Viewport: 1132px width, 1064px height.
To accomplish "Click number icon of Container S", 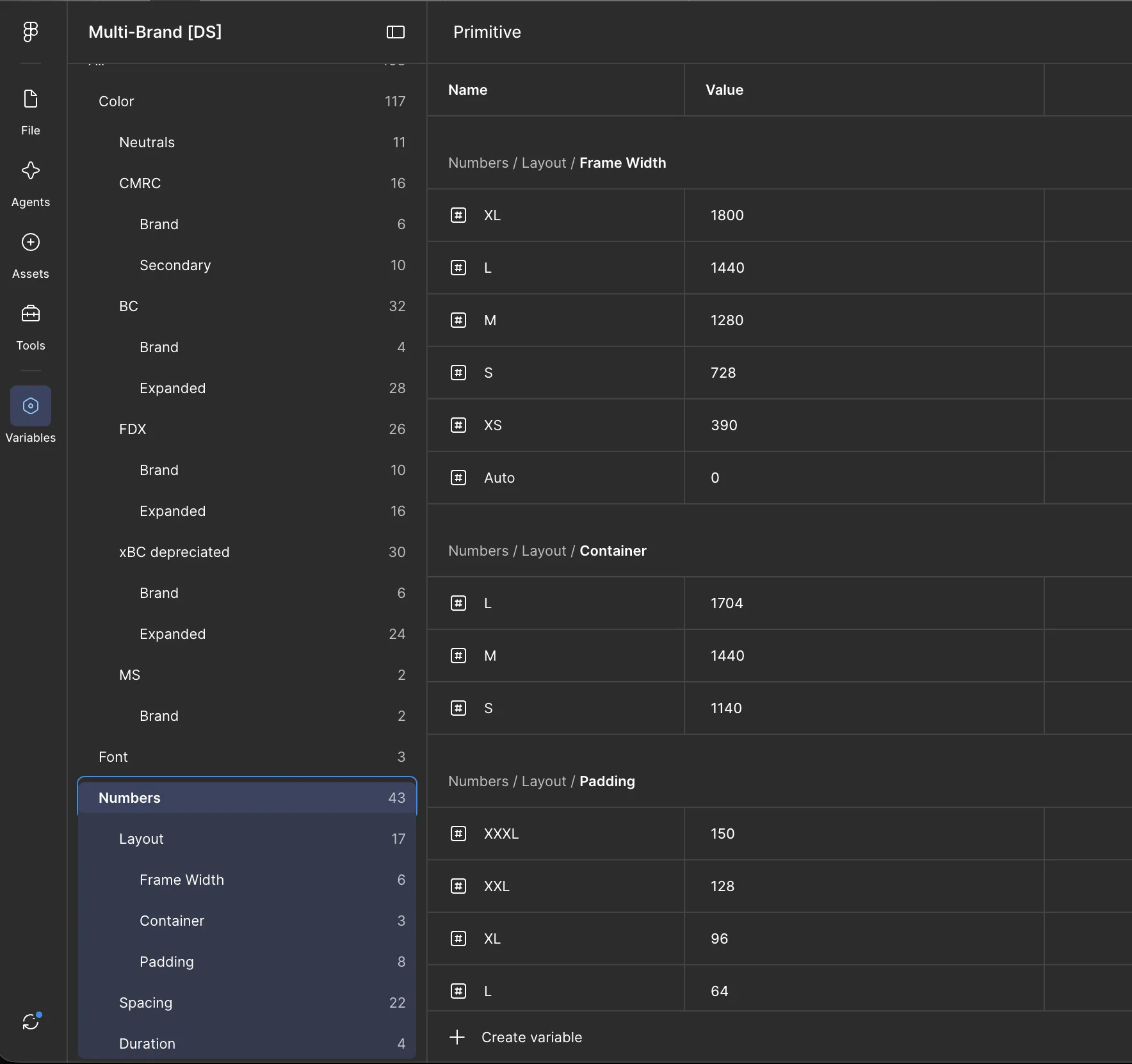I will coord(458,708).
